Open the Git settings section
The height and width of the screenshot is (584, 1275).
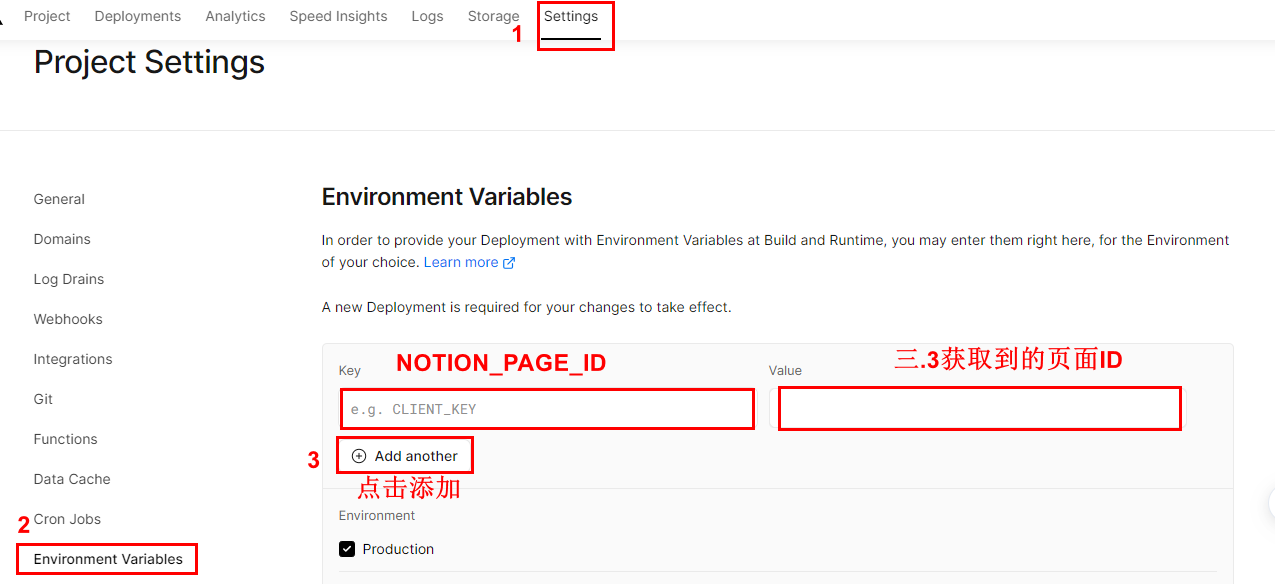pyautogui.click(x=42, y=398)
